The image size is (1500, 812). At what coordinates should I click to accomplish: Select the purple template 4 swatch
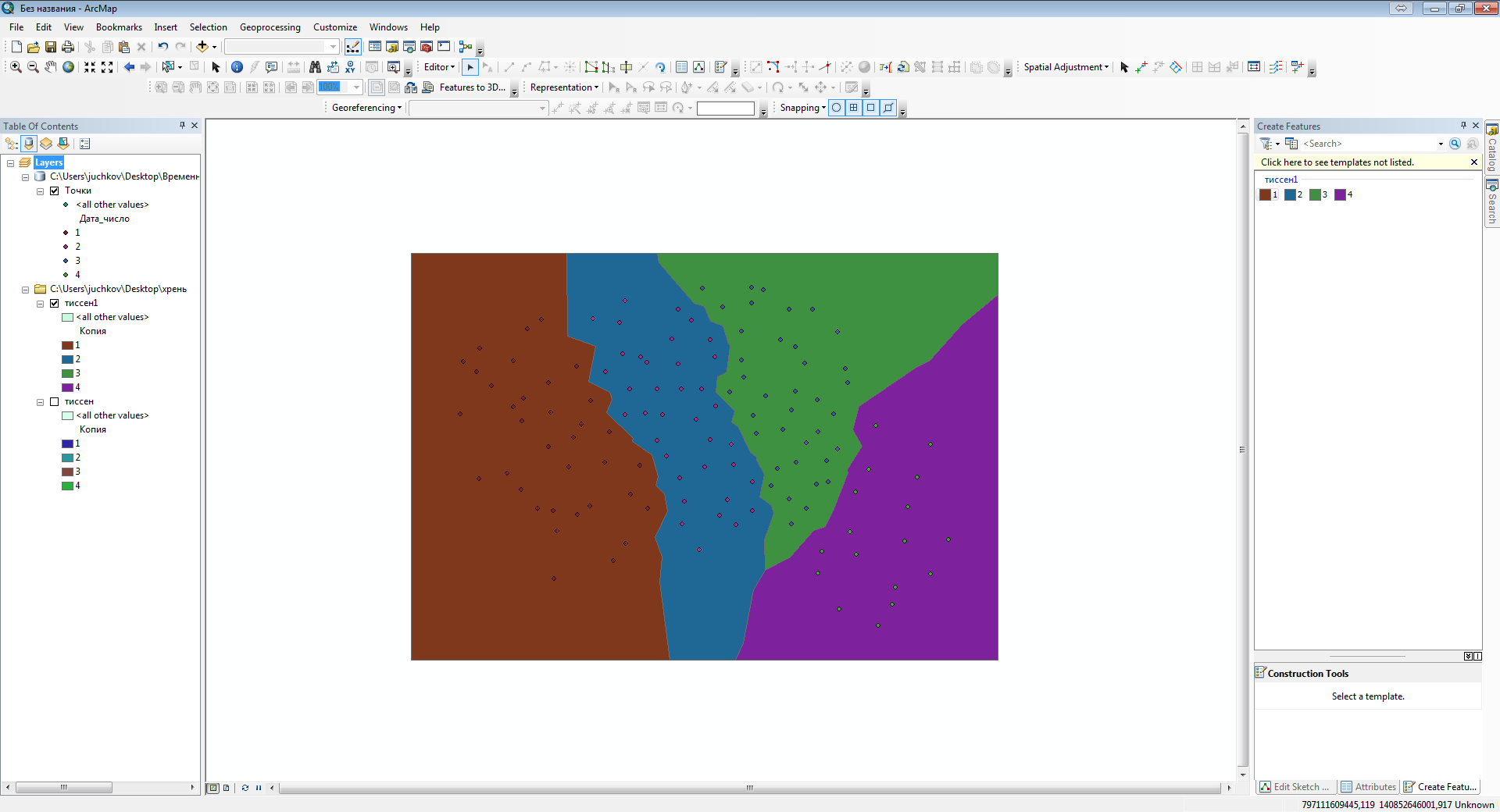(1340, 195)
